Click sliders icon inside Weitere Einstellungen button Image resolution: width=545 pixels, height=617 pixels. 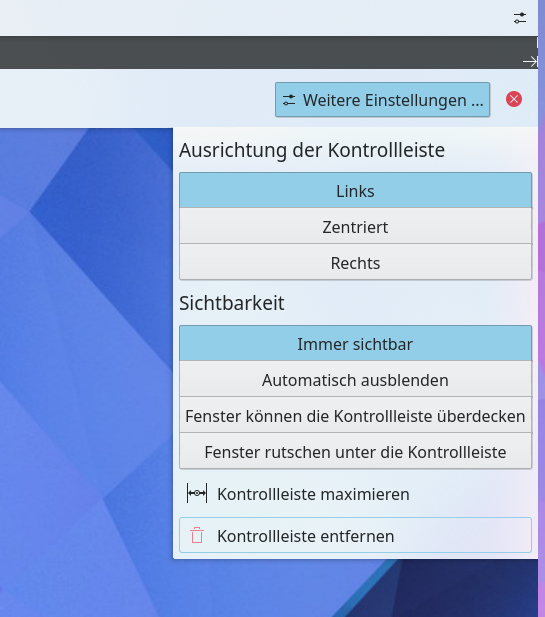point(289,100)
